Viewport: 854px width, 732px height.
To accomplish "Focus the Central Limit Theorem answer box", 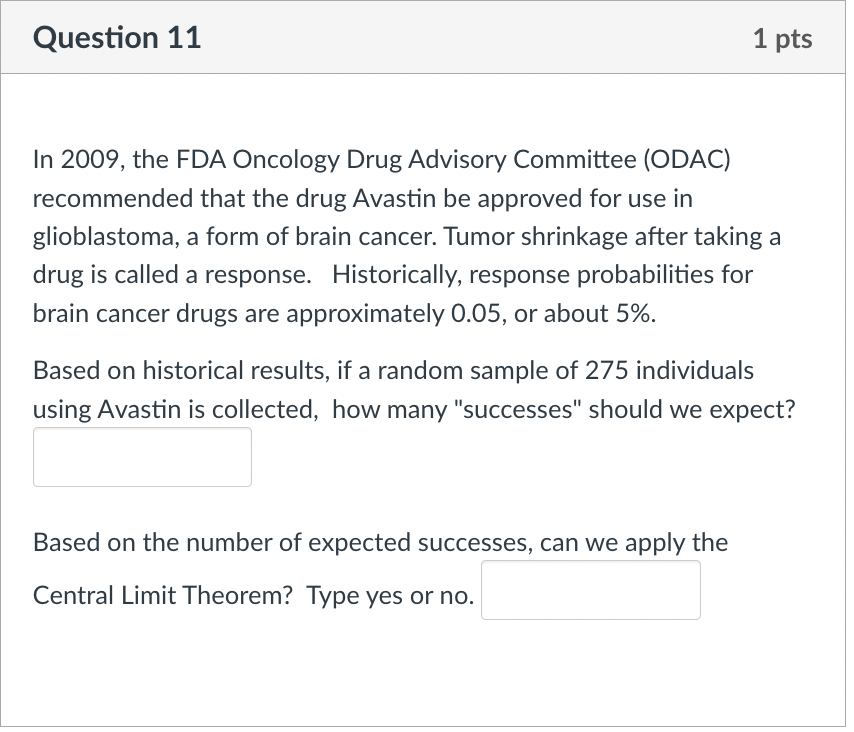I will click(591, 590).
